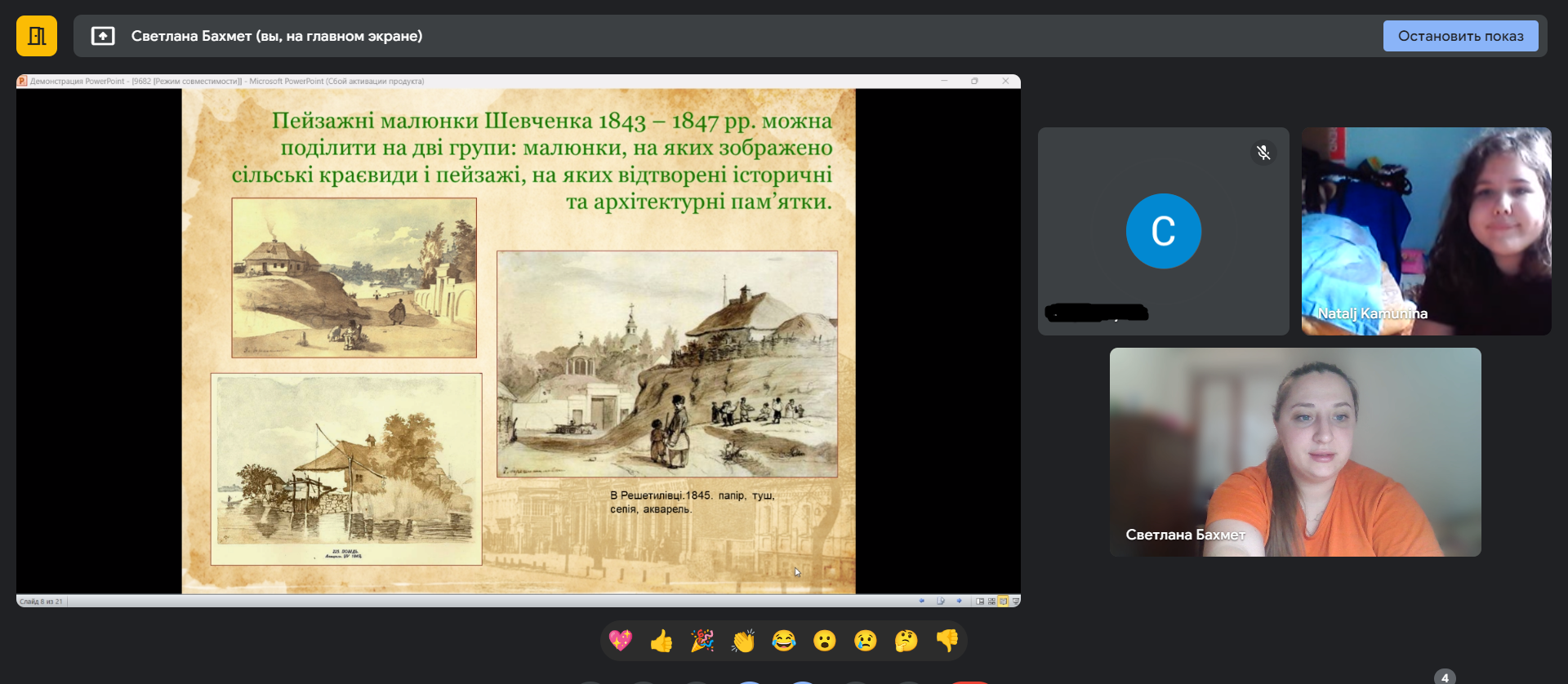The height and width of the screenshot is (684, 1568).
Task: Send the thinking face reaction
Action: (906, 641)
